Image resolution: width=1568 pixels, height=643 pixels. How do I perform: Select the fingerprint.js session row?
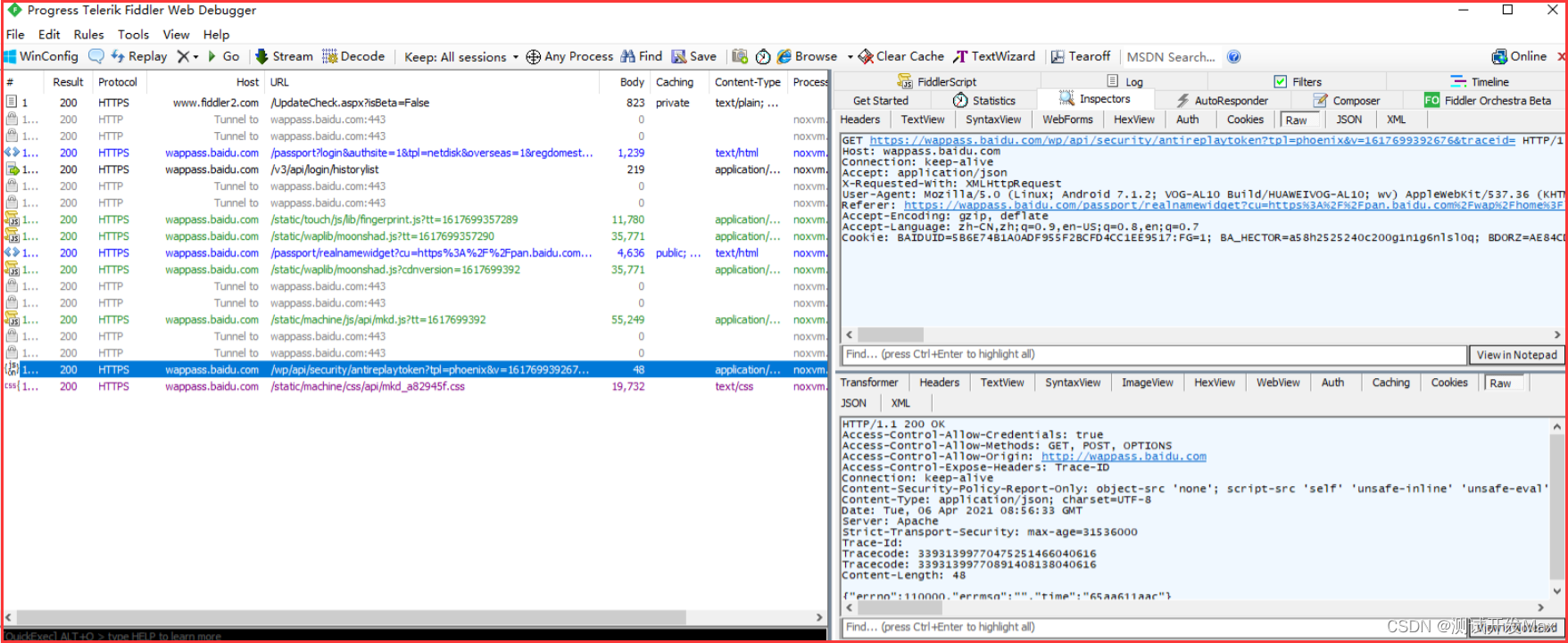416,219
